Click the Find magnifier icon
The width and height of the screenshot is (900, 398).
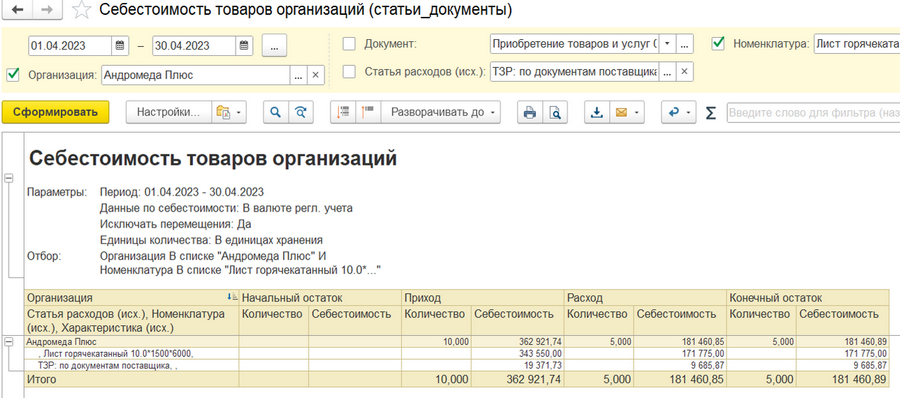(276, 113)
